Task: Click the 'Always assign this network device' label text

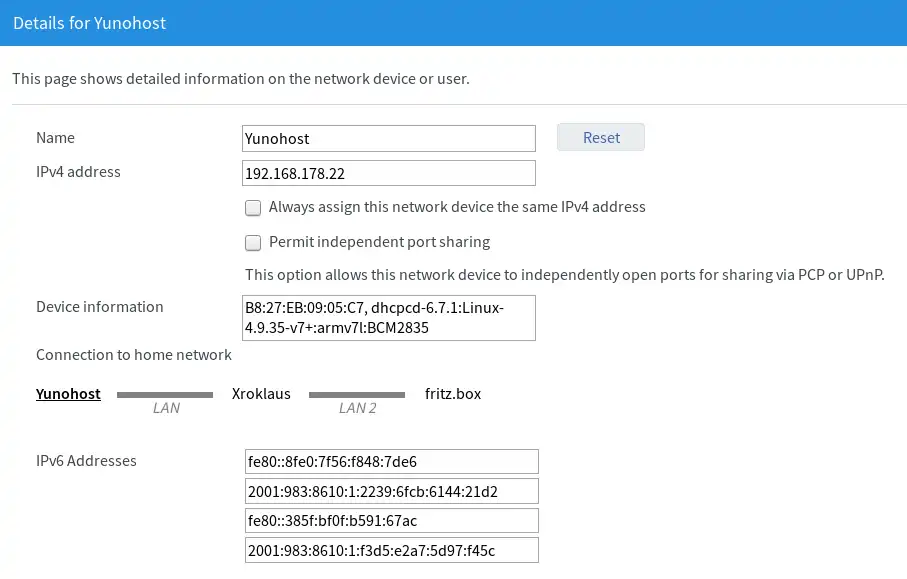Action: (x=457, y=207)
